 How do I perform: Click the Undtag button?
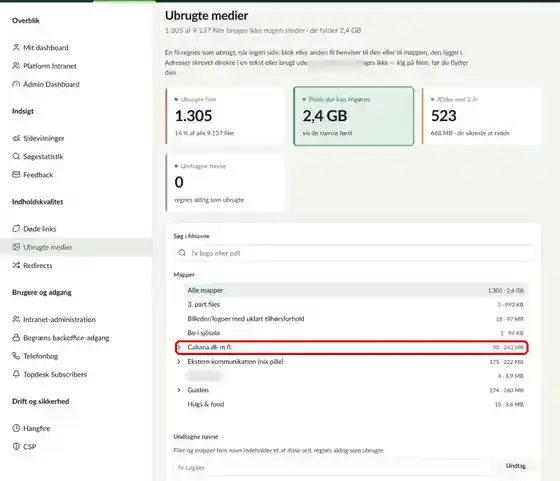click(x=516, y=466)
